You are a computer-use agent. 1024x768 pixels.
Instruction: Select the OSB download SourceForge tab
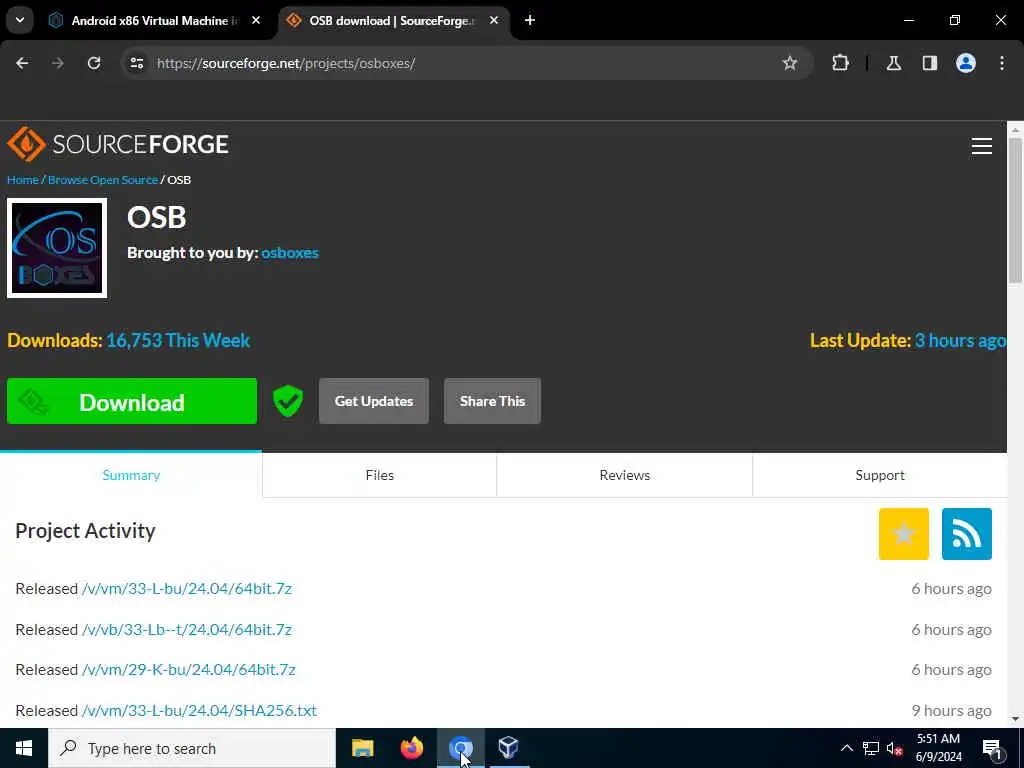click(392, 20)
